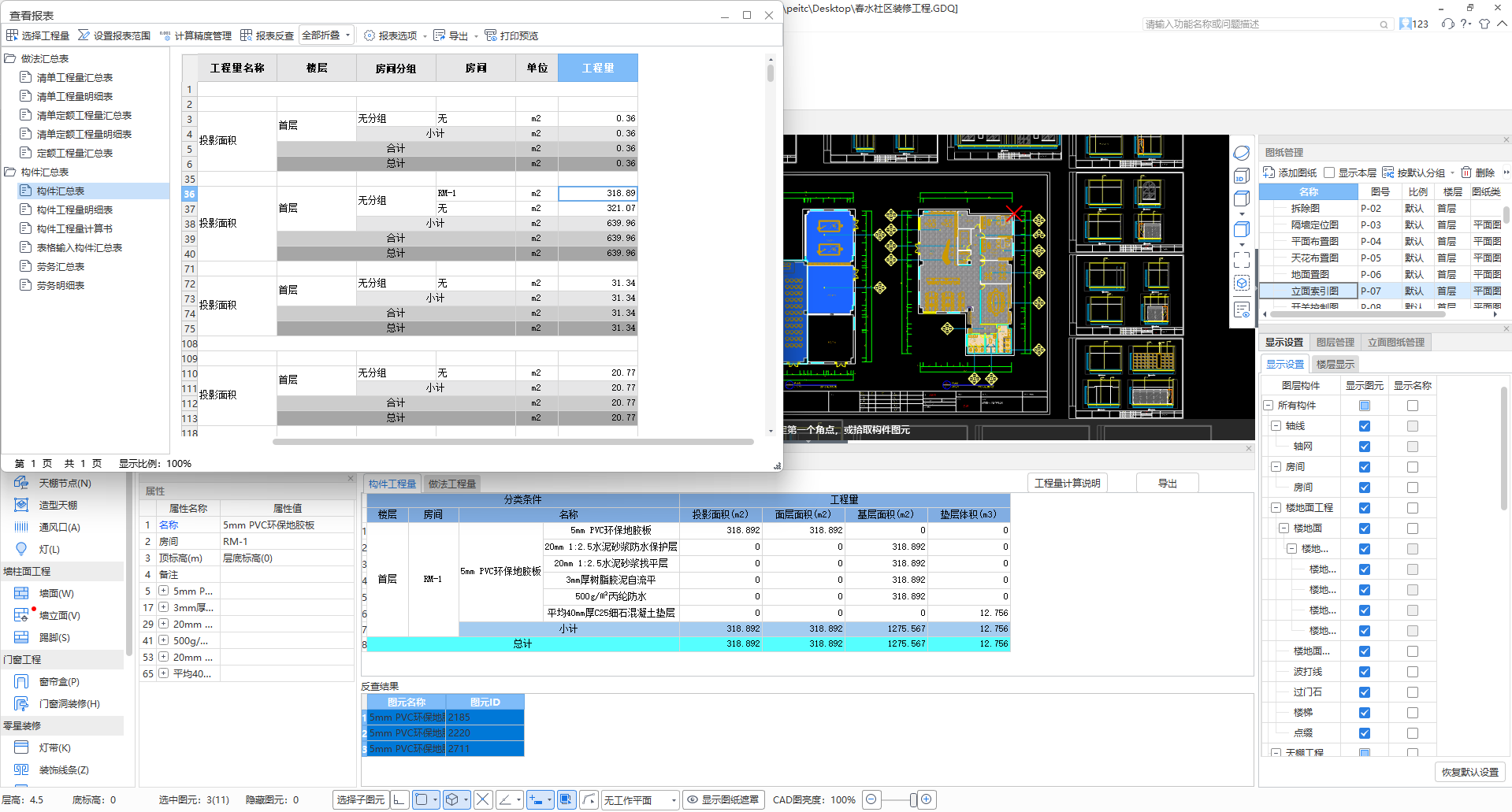Uncheck 显示图元 for 轴线
Screen dimensions: 1512x812
[x=1365, y=426]
